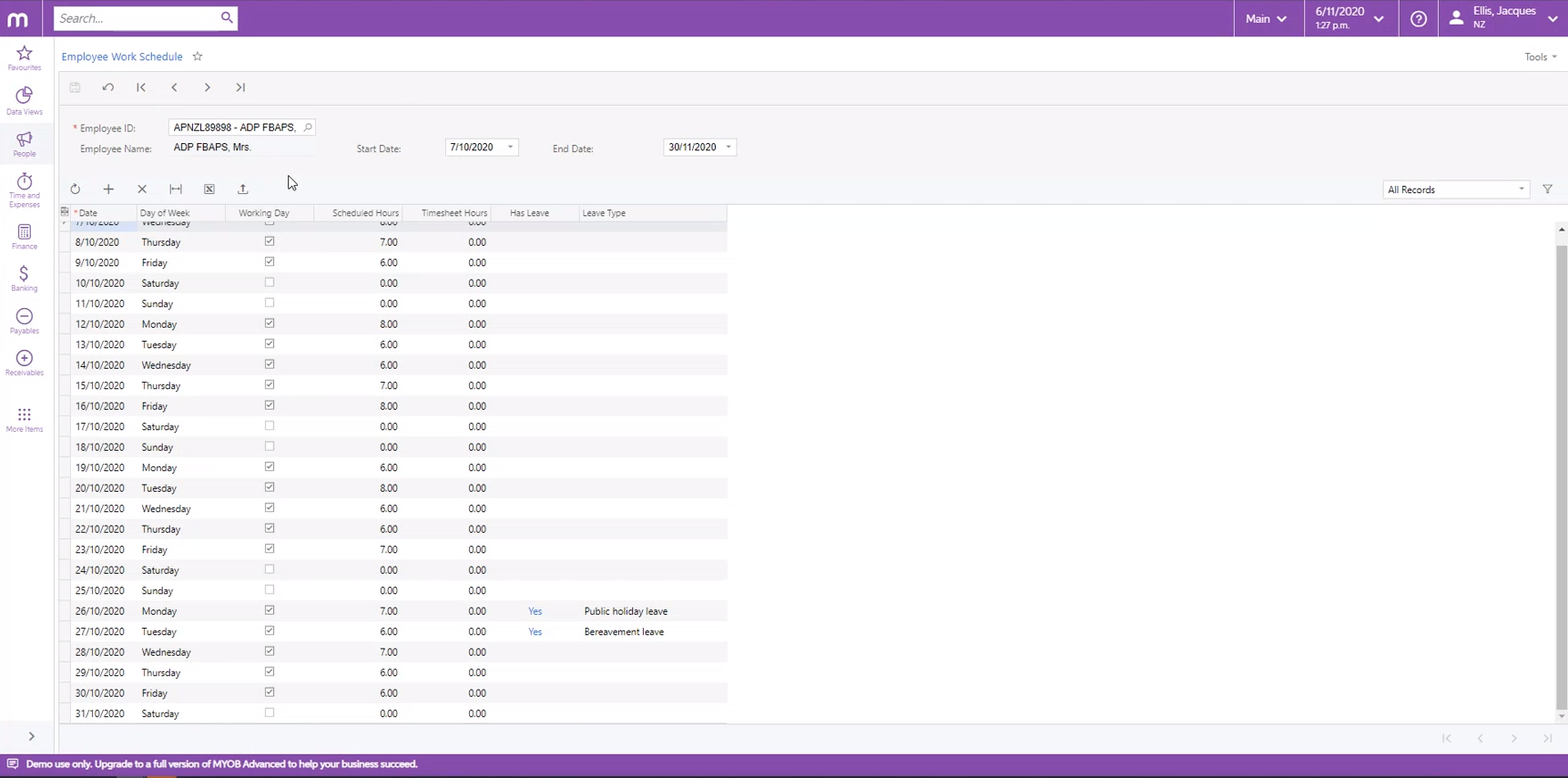The image size is (1568, 778).
Task: Sort by Date column header
Action: point(103,213)
